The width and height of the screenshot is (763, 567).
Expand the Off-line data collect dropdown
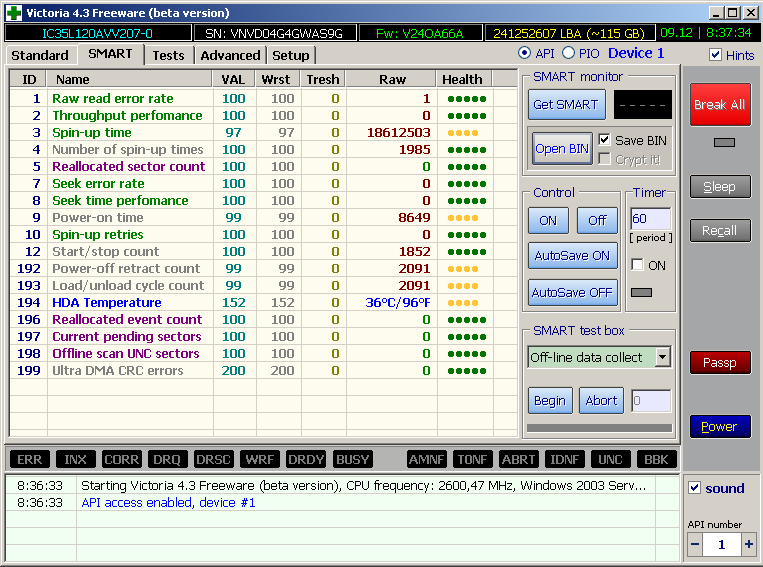[x=662, y=357]
